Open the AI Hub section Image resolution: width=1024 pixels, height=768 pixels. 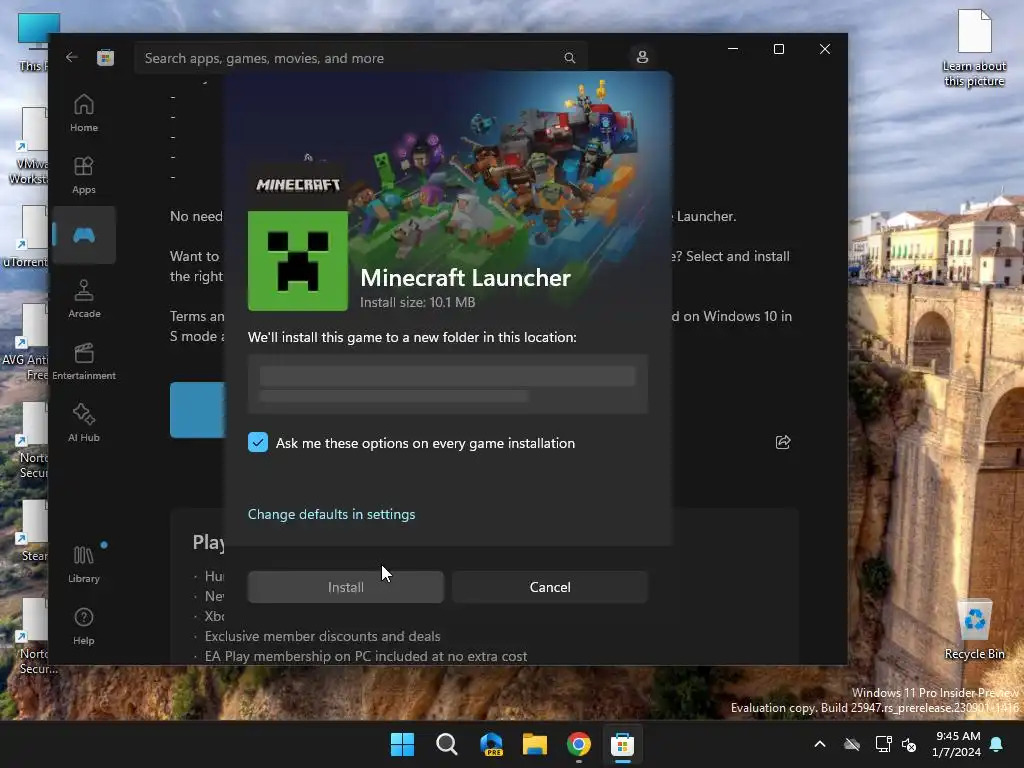[84, 423]
